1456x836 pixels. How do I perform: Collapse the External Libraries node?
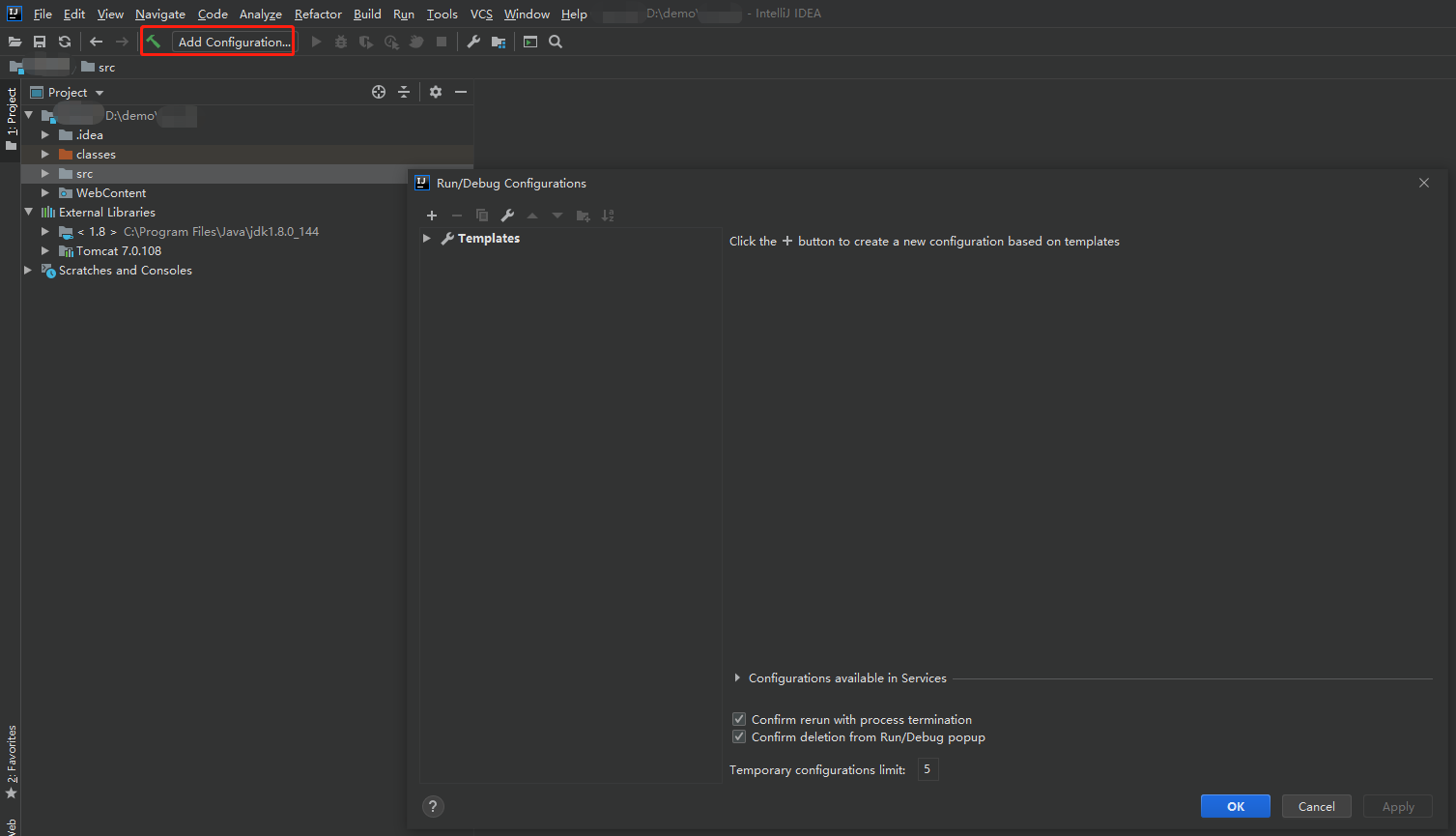(28, 212)
